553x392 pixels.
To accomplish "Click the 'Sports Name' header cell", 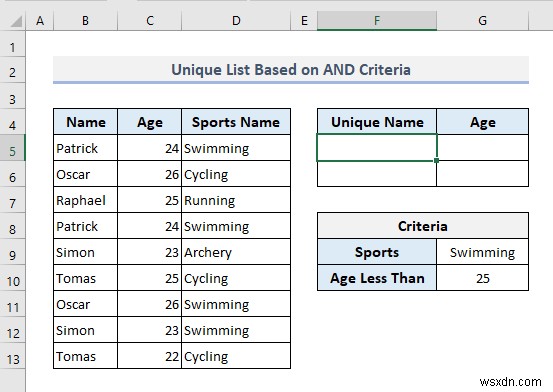I will [x=236, y=122].
